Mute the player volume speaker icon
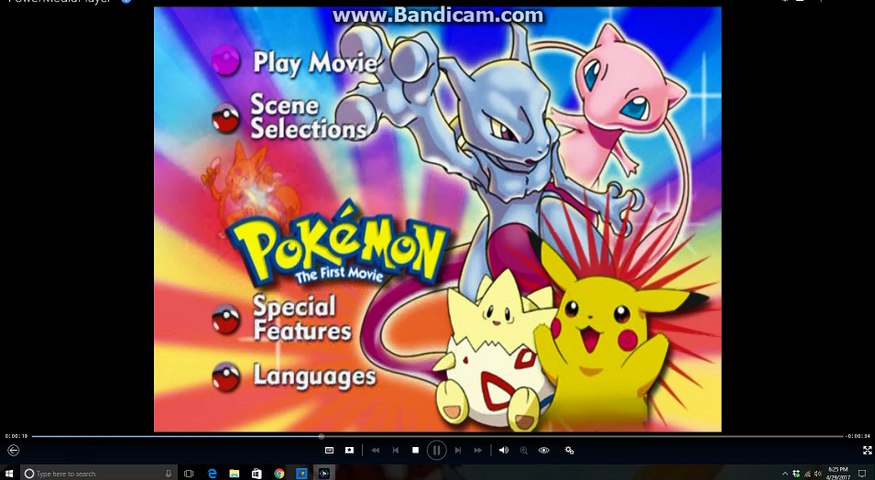Viewport: 875px width, 480px height. [503, 450]
